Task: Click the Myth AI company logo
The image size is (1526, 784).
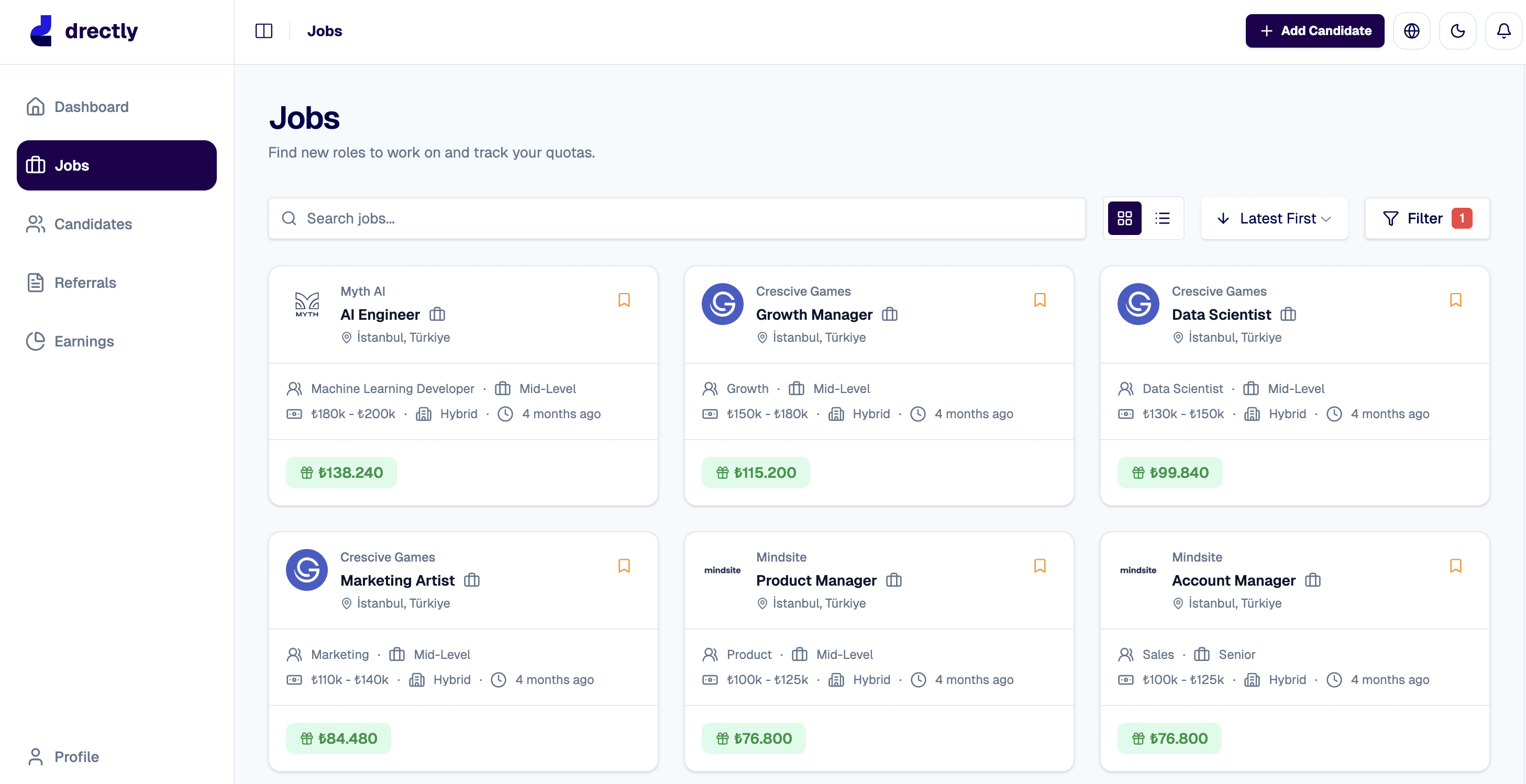Action: coord(307,304)
